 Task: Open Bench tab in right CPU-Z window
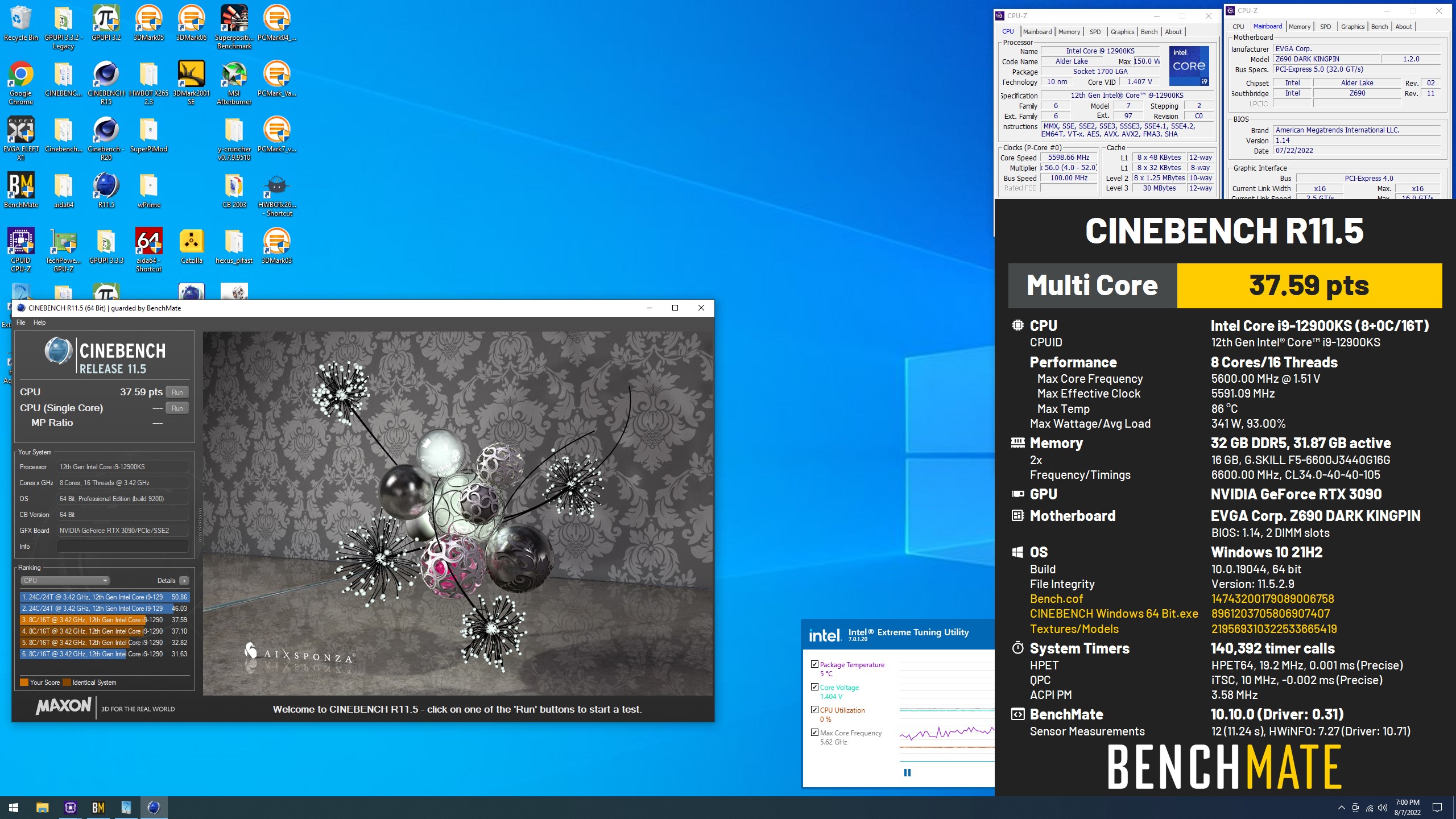[x=1379, y=27]
